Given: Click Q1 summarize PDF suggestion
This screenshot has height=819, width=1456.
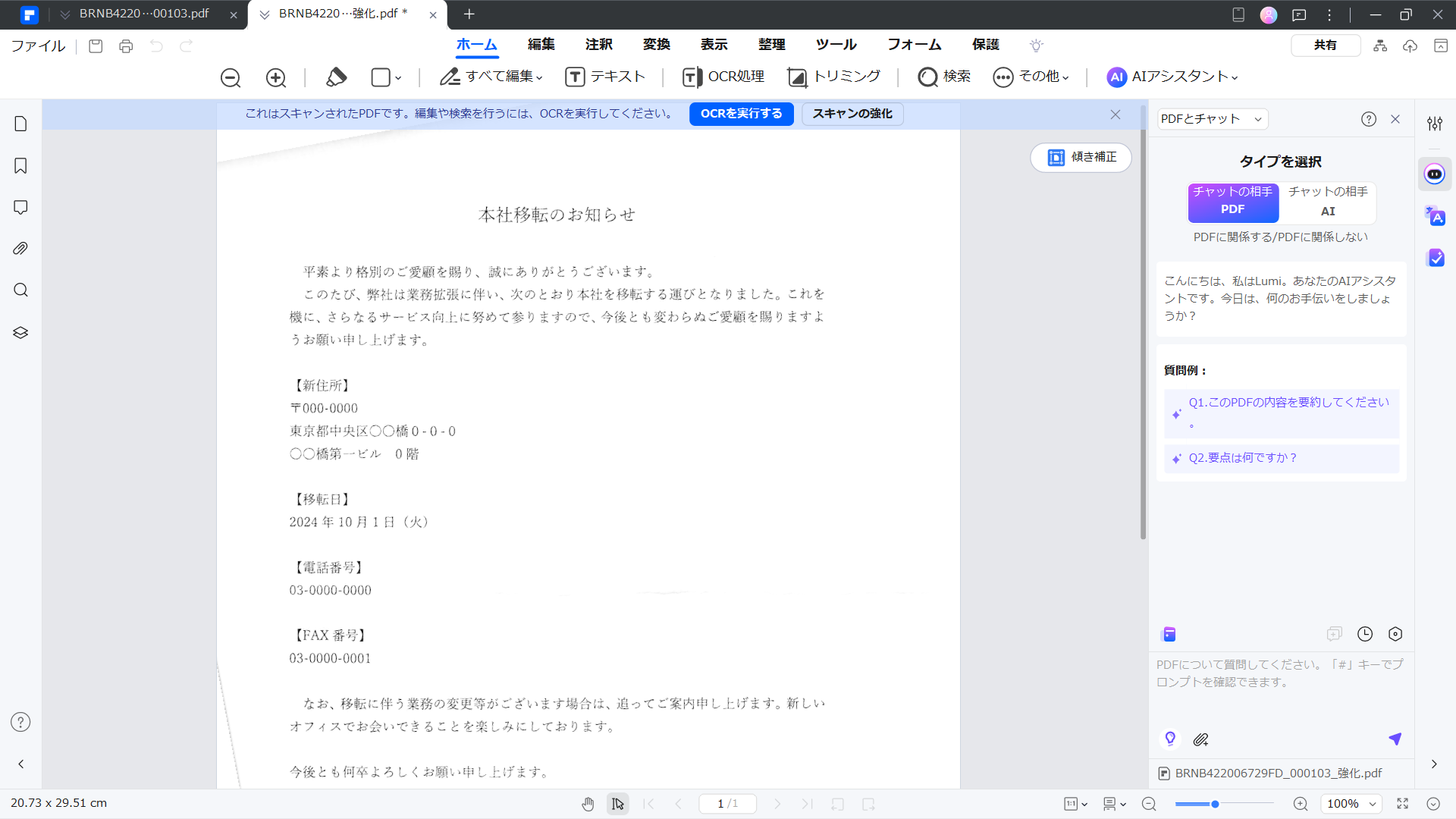Looking at the screenshot, I should click(1282, 413).
